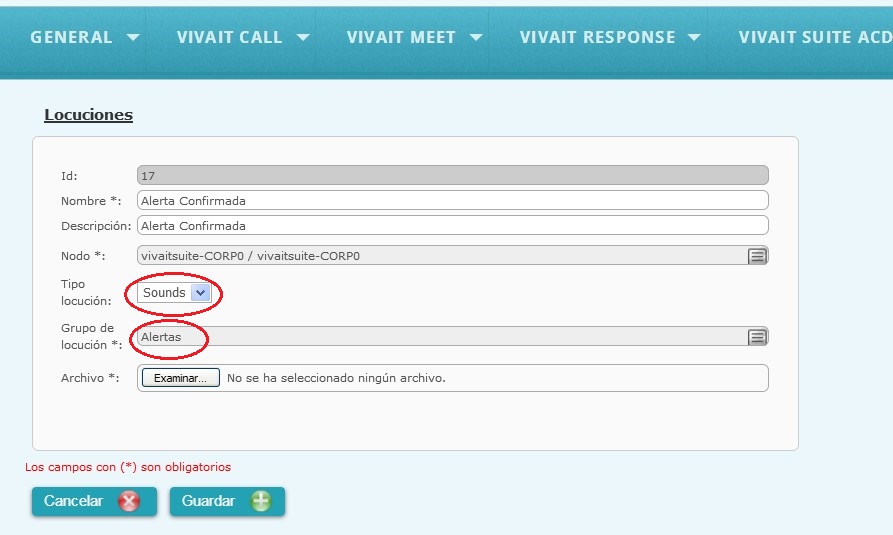The width and height of the screenshot is (893, 535).
Task: Expand the VIVAIT RESPONSE menu arrow
Action: coord(694,38)
